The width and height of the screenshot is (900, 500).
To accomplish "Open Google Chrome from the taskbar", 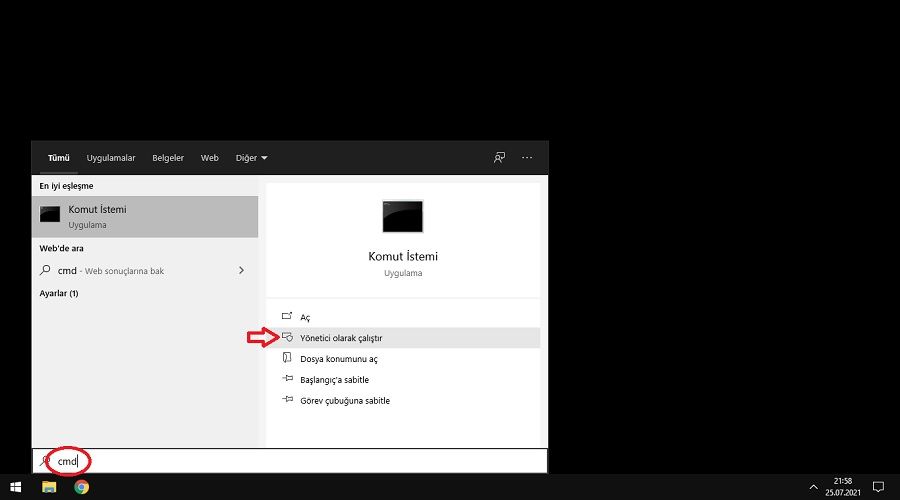I will coord(82,487).
